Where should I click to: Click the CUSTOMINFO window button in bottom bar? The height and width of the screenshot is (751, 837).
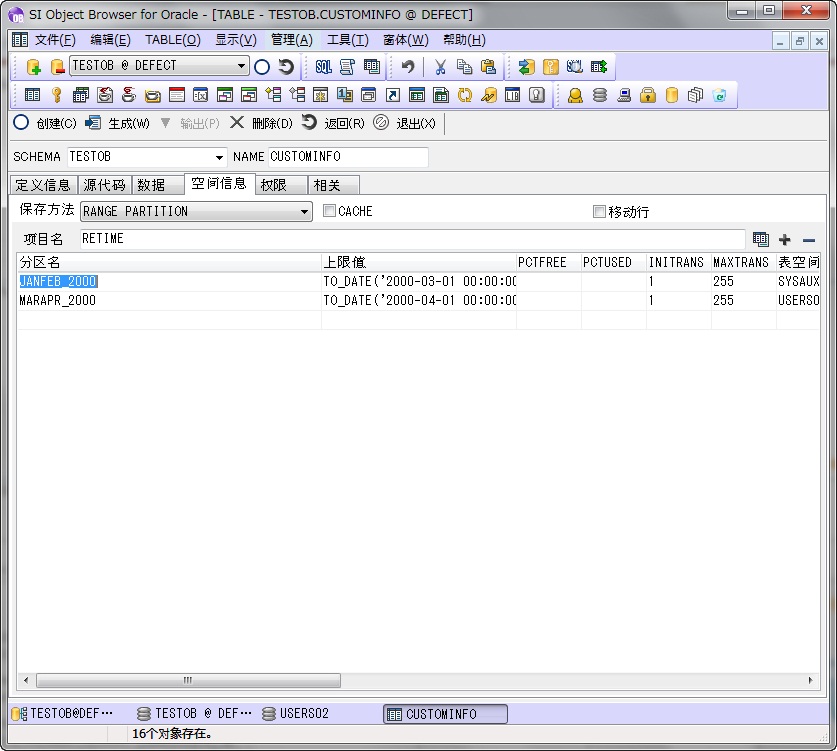click(x=445, y=714)
